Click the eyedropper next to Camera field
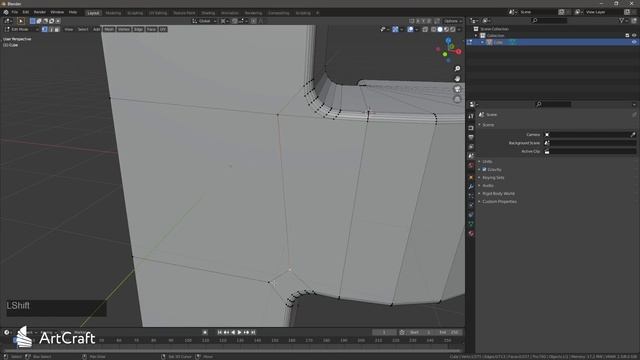Screen dimensions: 640x360 [x=633, y=135]
